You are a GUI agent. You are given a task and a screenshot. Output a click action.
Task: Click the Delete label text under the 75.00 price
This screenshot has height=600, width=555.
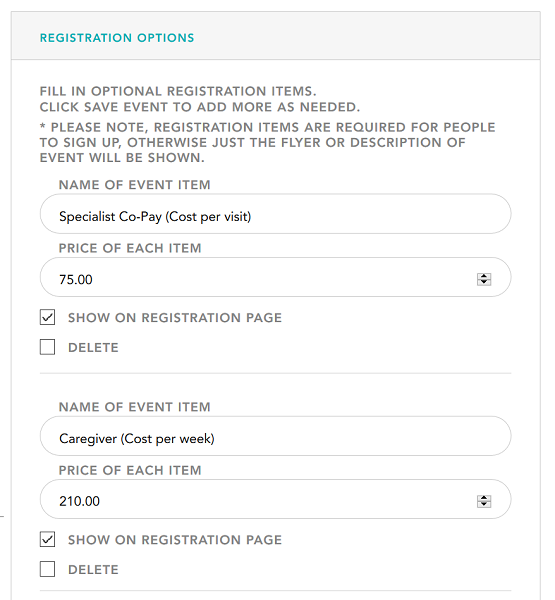point(93,347)
